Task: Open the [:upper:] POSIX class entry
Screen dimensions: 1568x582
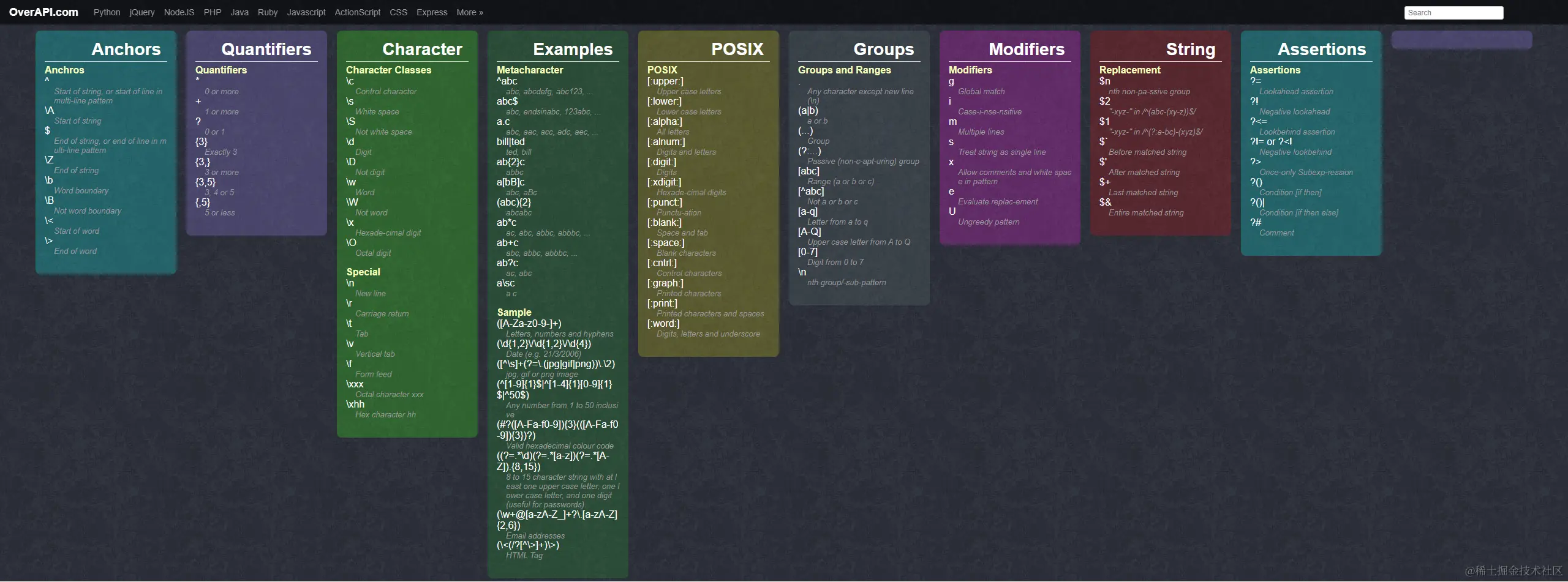Action: 666,81
